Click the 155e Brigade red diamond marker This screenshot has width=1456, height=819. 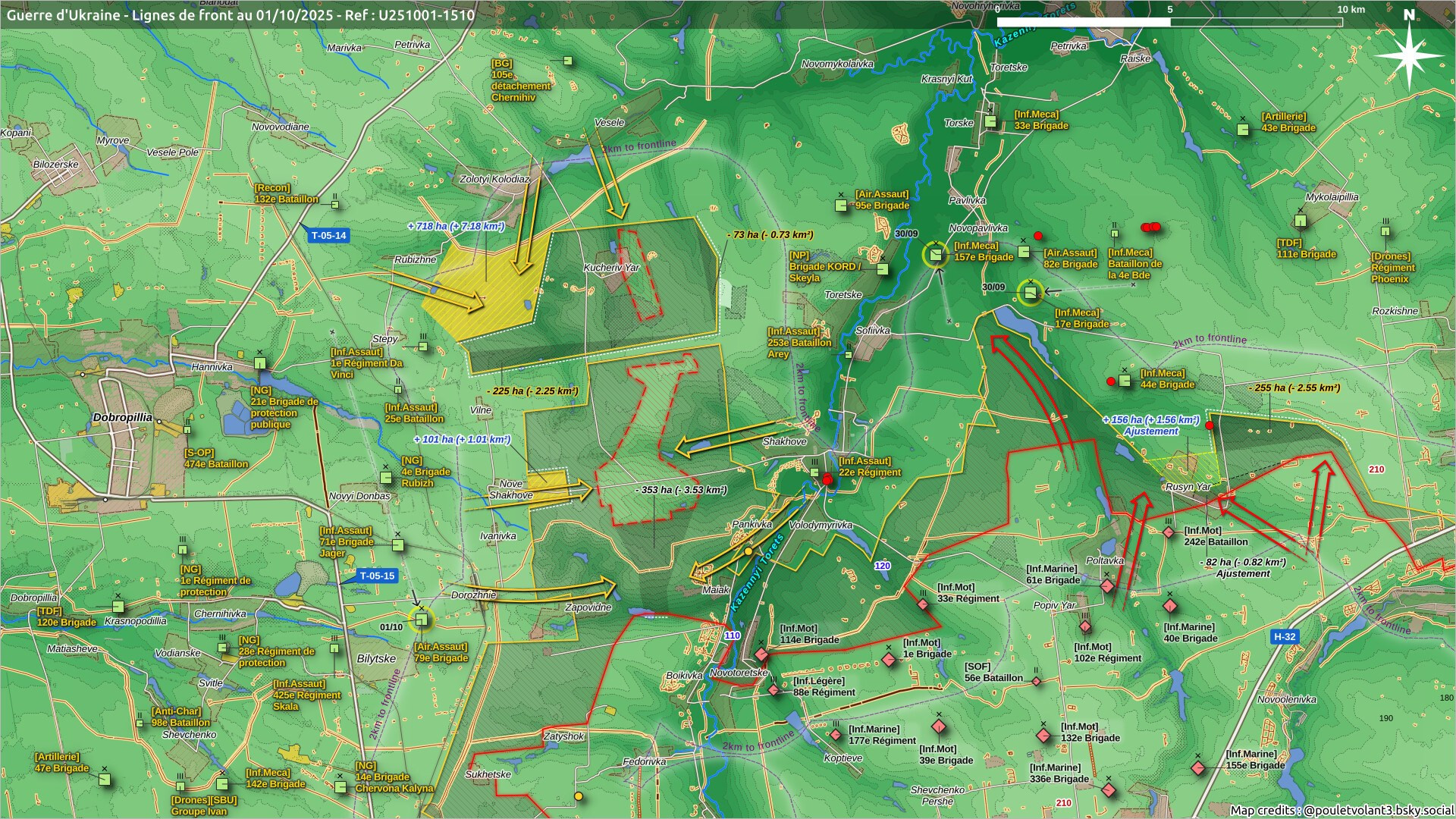click(x=1198, y=768)
